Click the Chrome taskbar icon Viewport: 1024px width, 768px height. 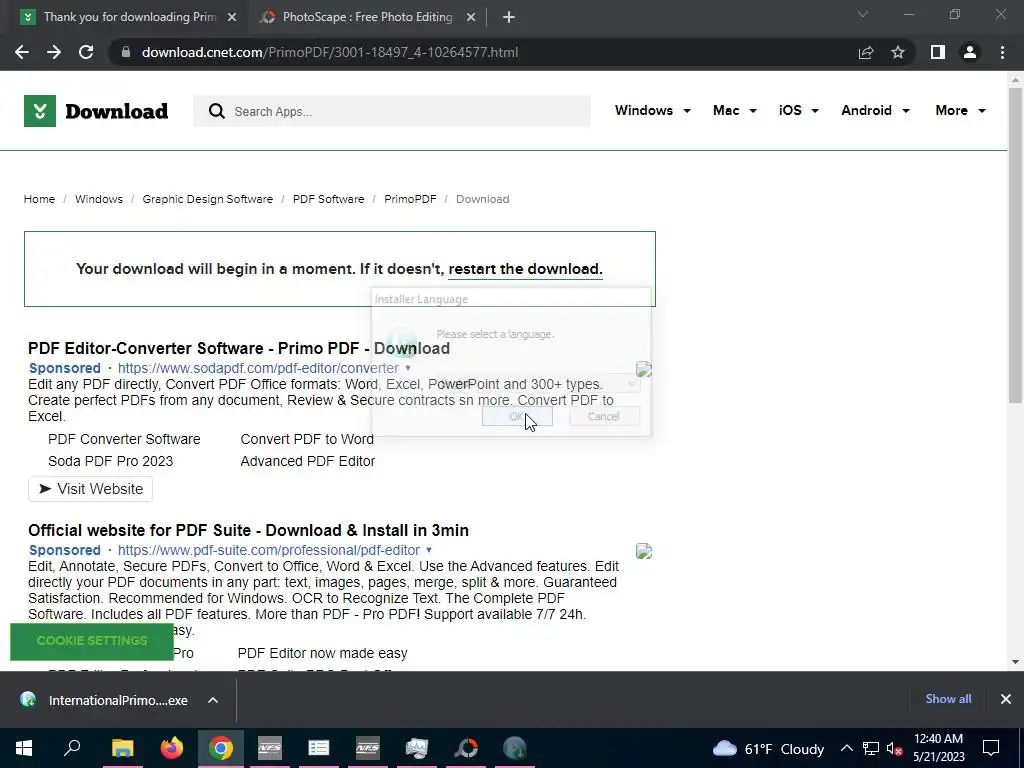[221, 748]
